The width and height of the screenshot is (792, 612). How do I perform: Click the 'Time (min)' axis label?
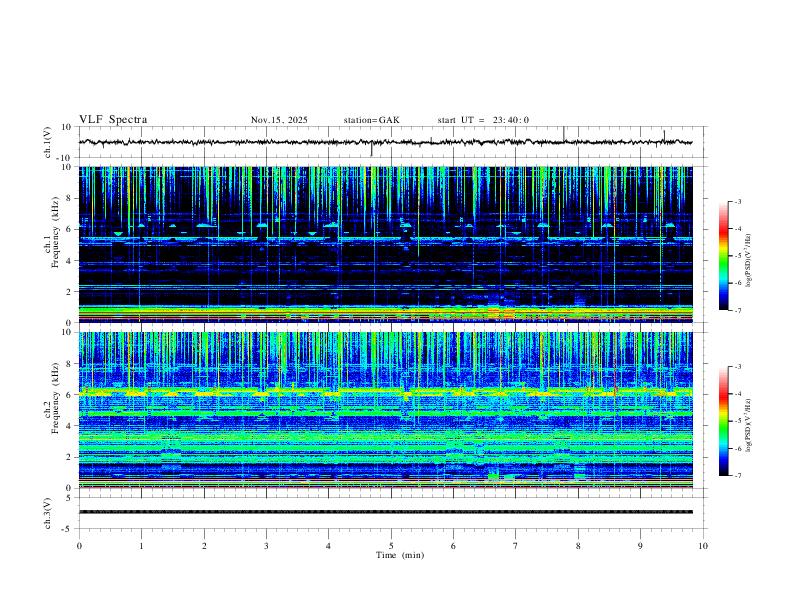point(400,555)
